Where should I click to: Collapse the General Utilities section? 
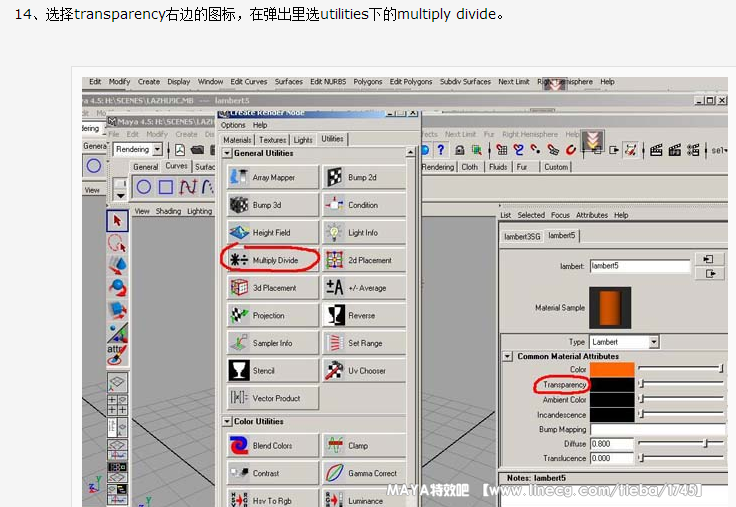click(x=227, y=153)
